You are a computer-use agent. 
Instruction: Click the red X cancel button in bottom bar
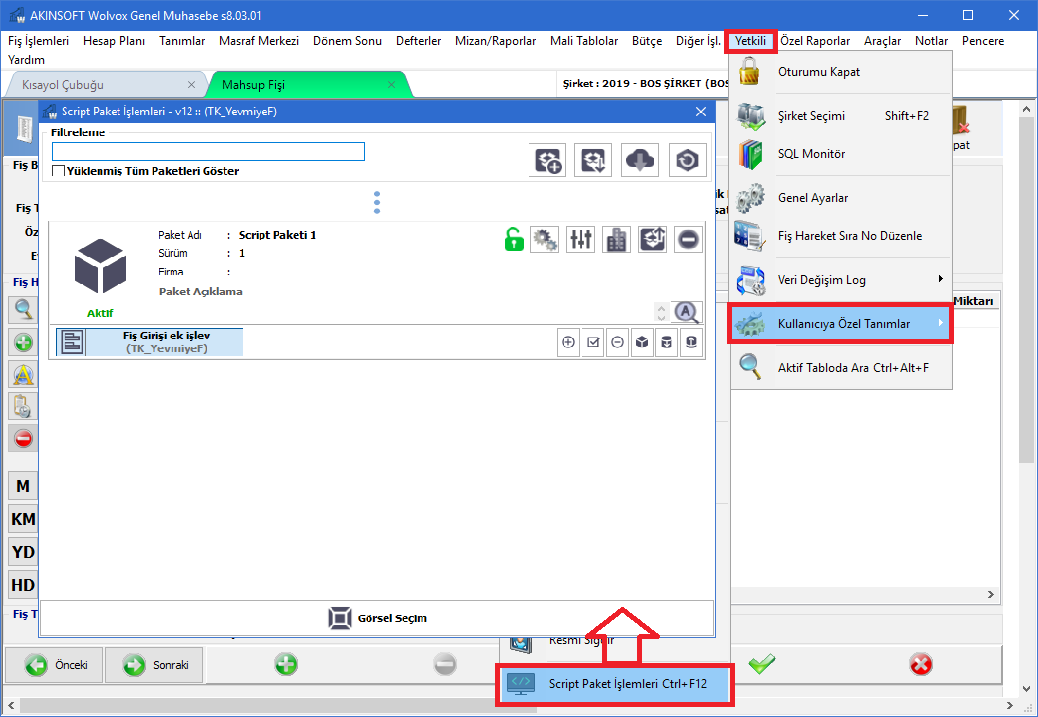[x=921, y=664]
